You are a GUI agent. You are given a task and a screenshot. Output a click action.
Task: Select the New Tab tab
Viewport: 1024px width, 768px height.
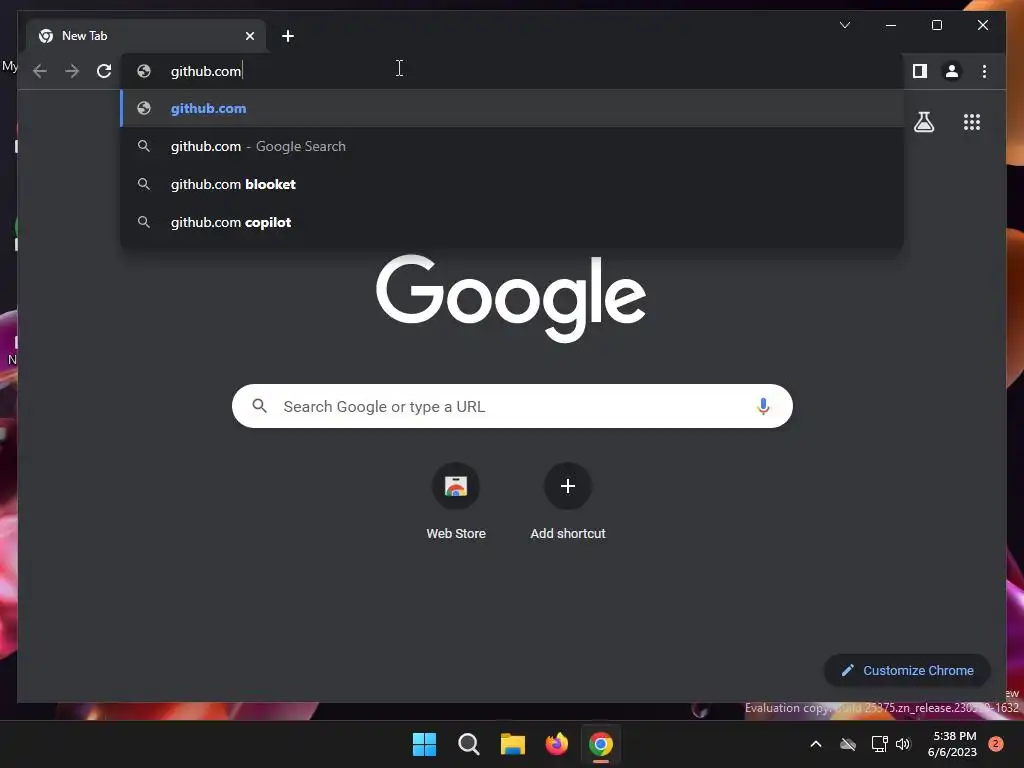coord(145,36)
